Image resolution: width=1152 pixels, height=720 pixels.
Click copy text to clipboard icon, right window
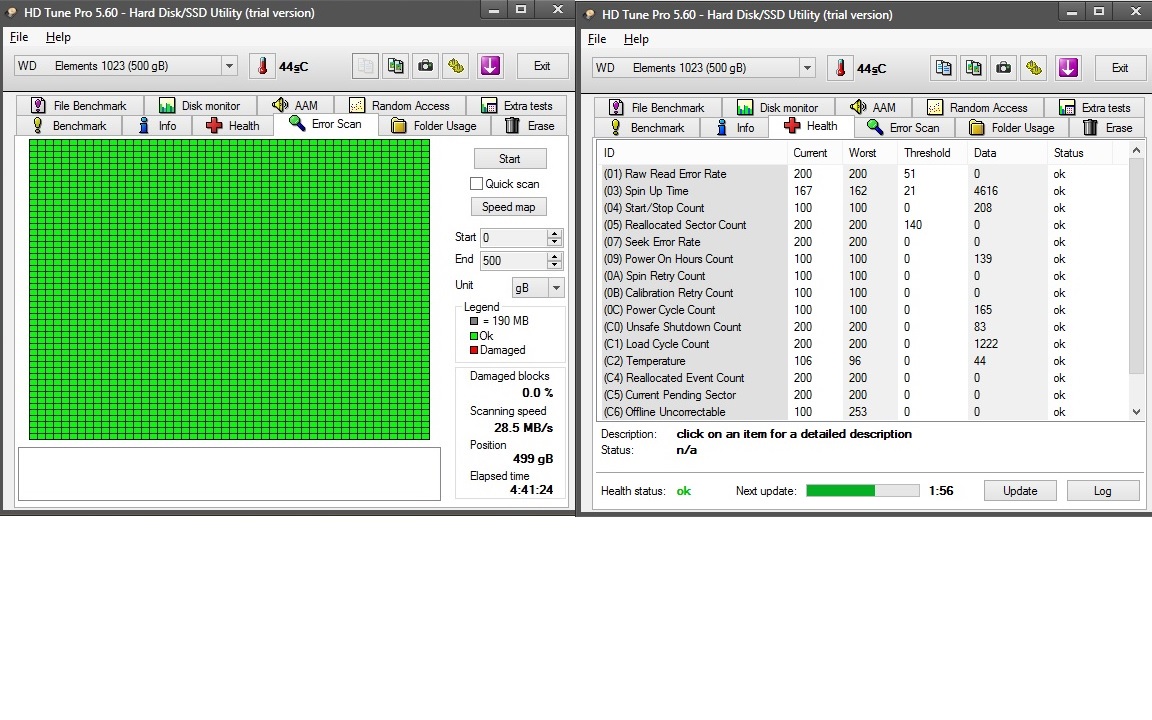pos(943,68)
